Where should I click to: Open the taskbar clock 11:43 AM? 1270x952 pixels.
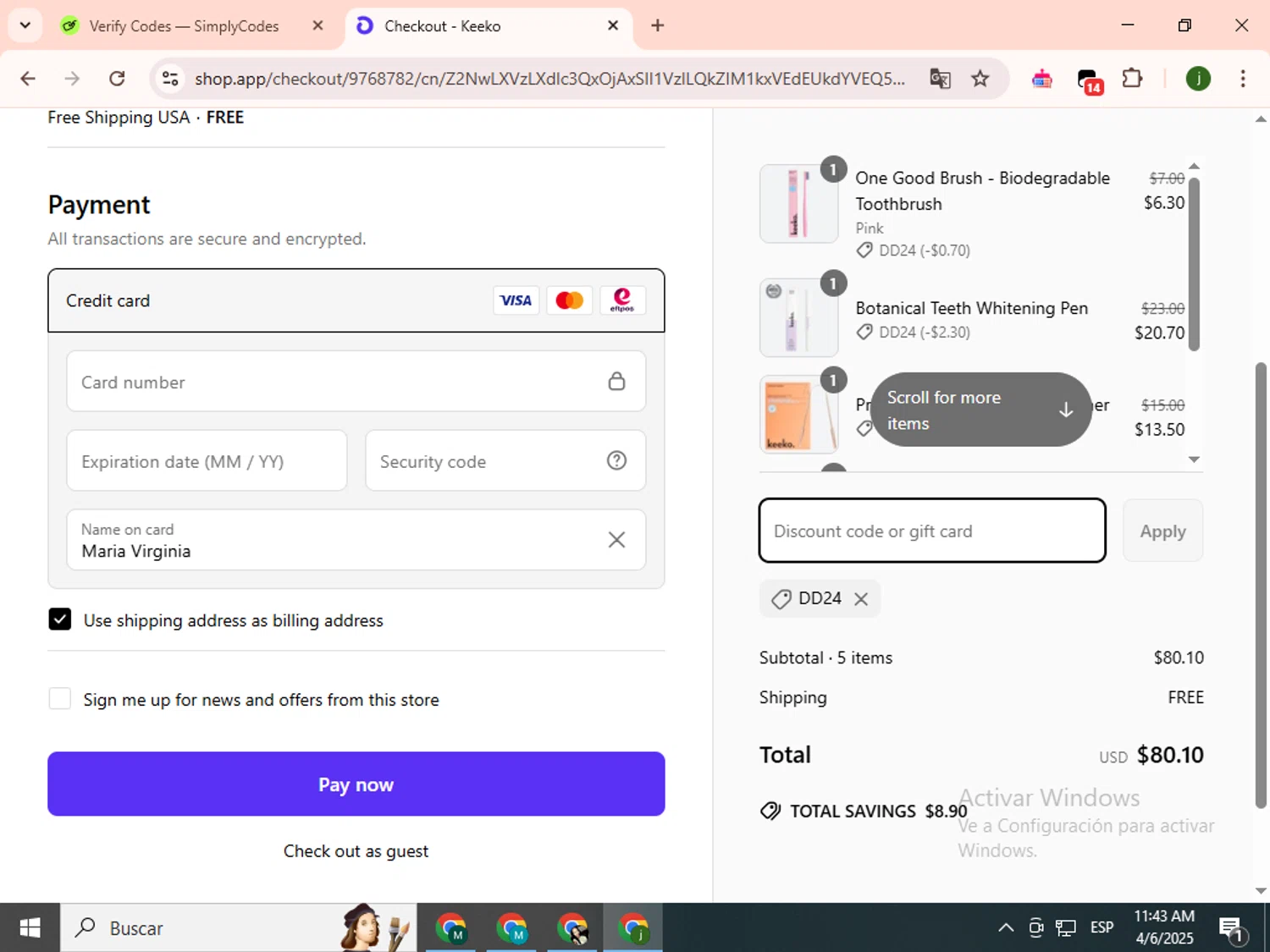click(1164, 927)
